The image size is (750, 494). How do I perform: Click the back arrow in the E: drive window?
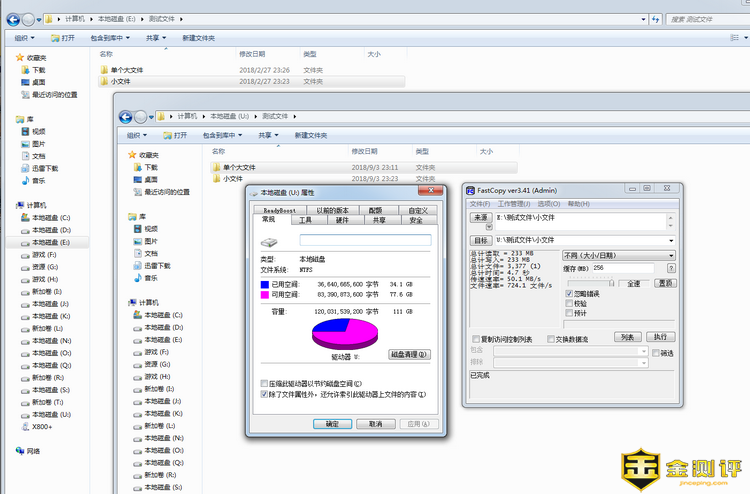22,18
